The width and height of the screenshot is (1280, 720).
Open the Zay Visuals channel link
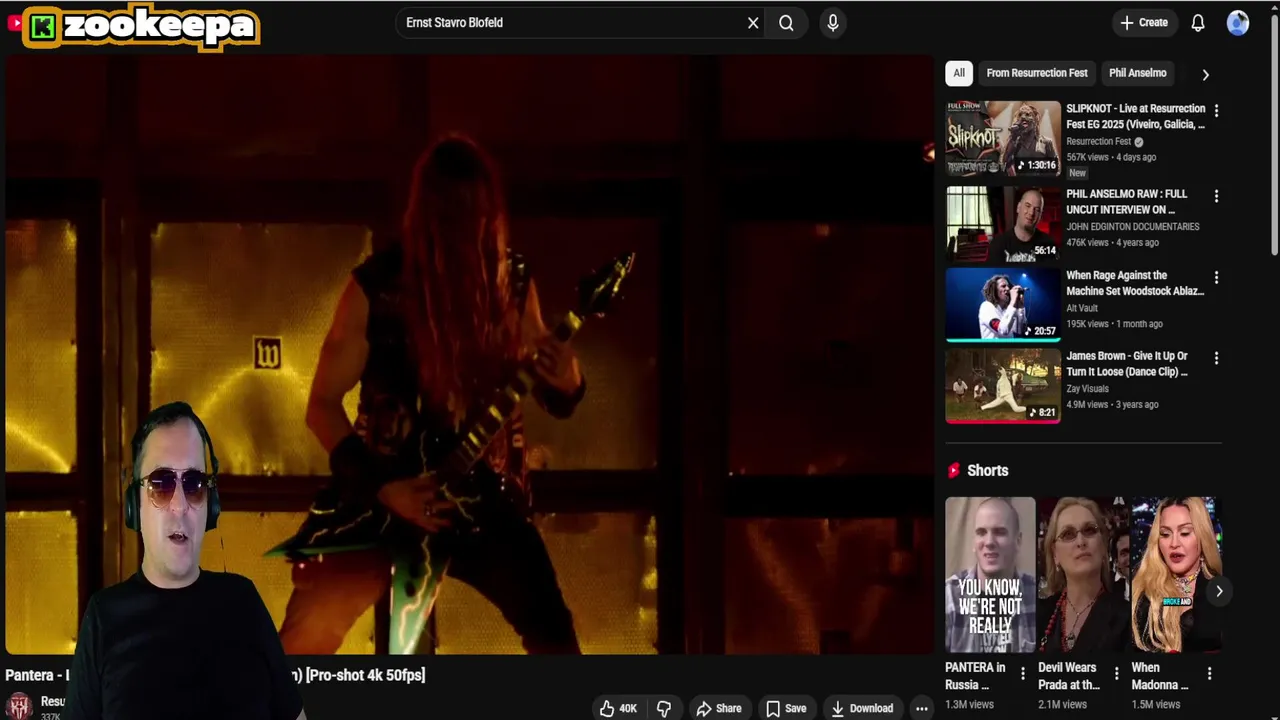click(x=1087, y=389)
